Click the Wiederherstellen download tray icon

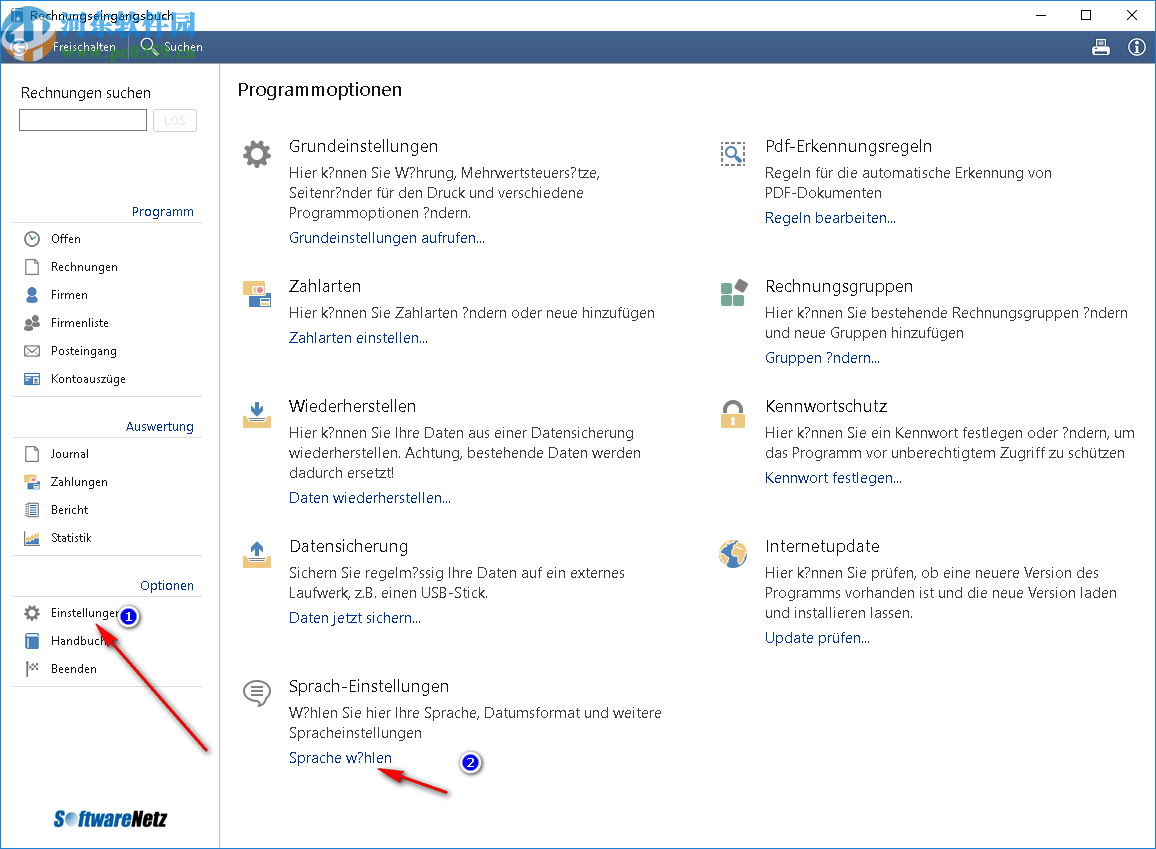257,414
